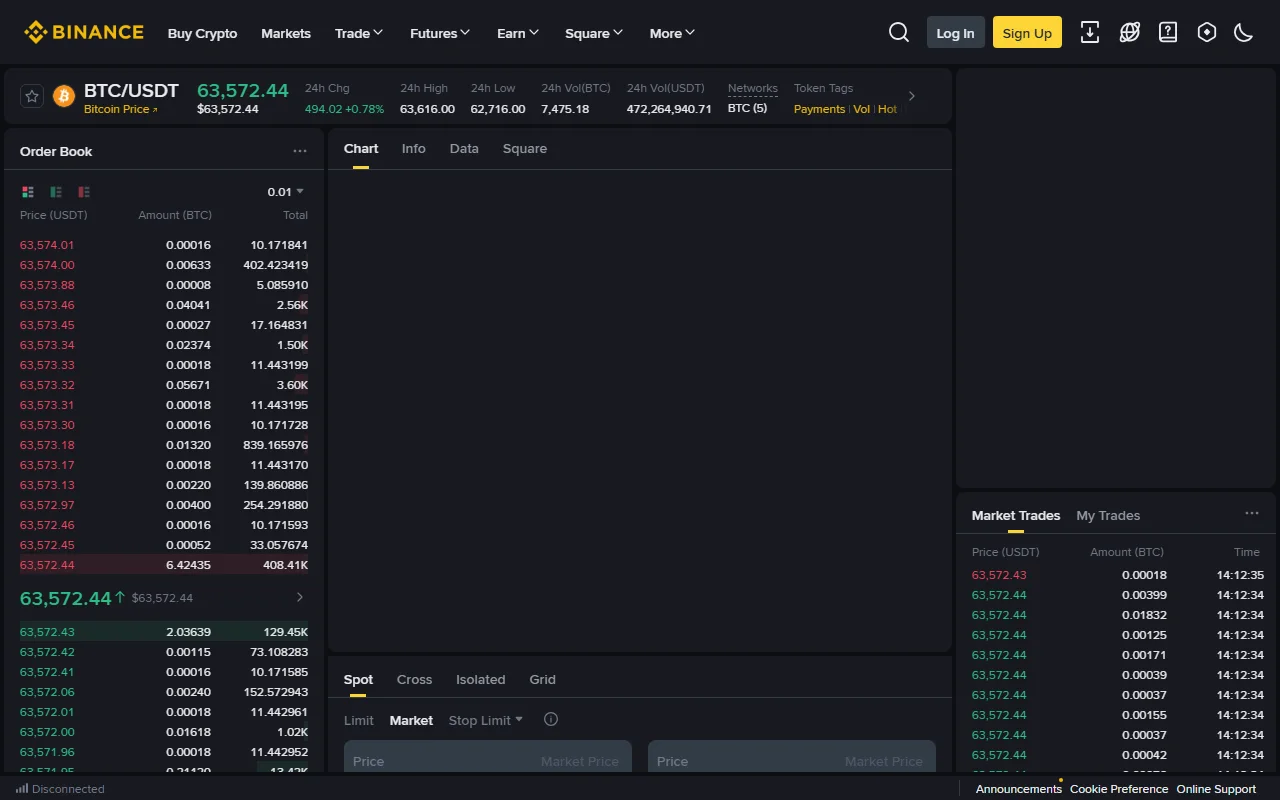Screen dimensions: 1280x800
Task: Open the Square dropdown in the top nav
Action: coord(594,33)
